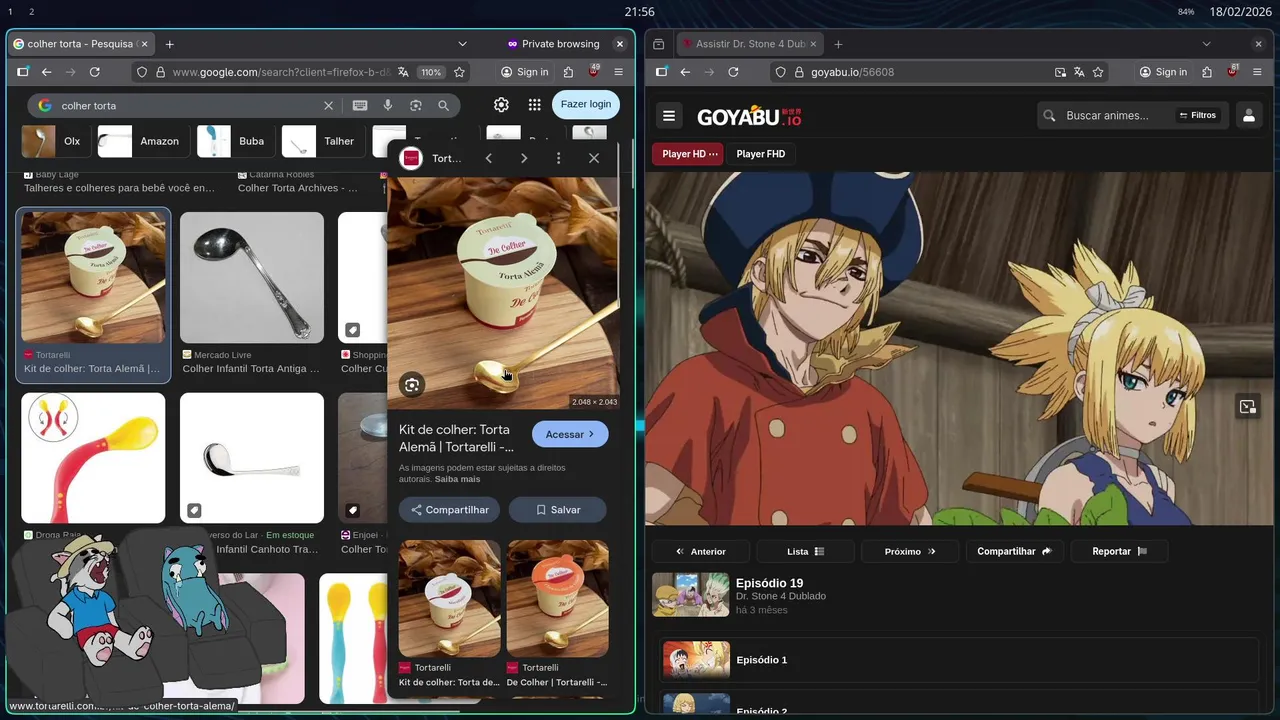Click the Goyabu address bar URL

click(852, 72)
